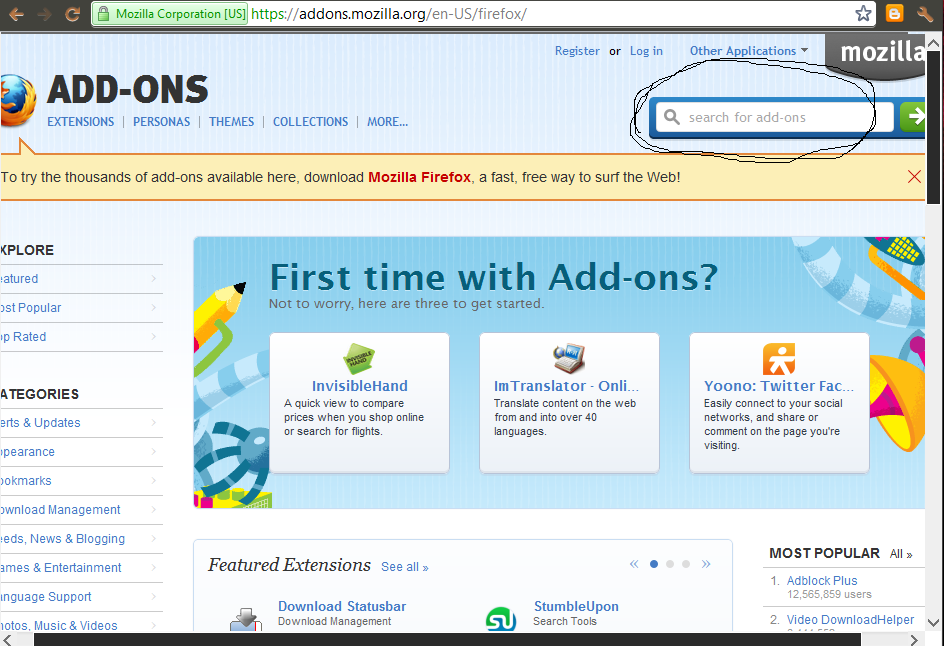Open the EXTENSIONS navigation tab
Screen dimensions: 944x646
click(81, 122)
